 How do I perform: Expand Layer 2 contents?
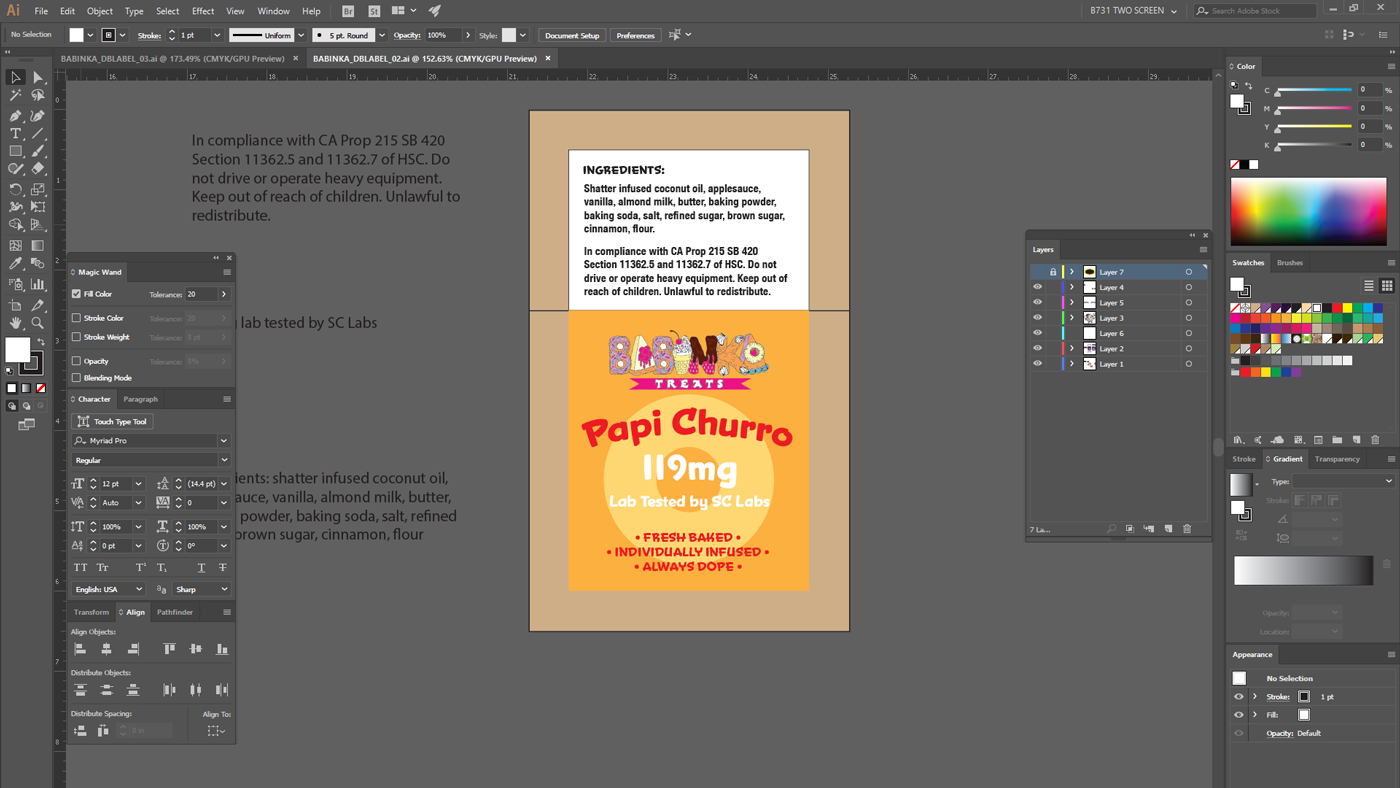(1072, 349)
